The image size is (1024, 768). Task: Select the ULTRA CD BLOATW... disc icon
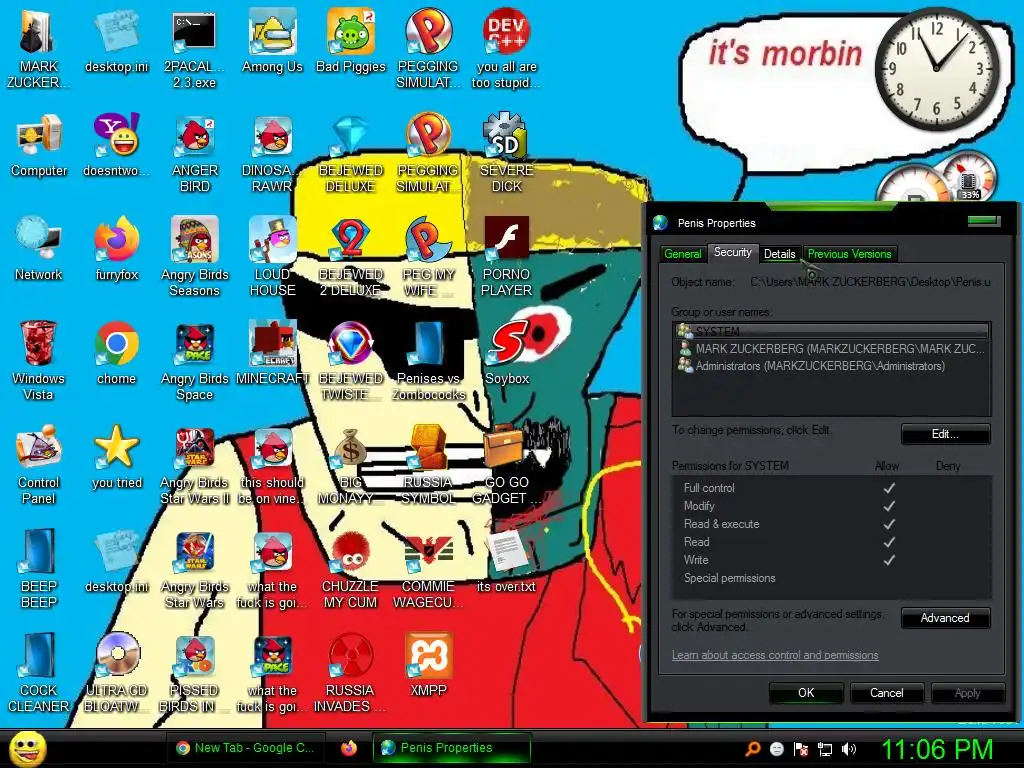[x=117, y=673]
